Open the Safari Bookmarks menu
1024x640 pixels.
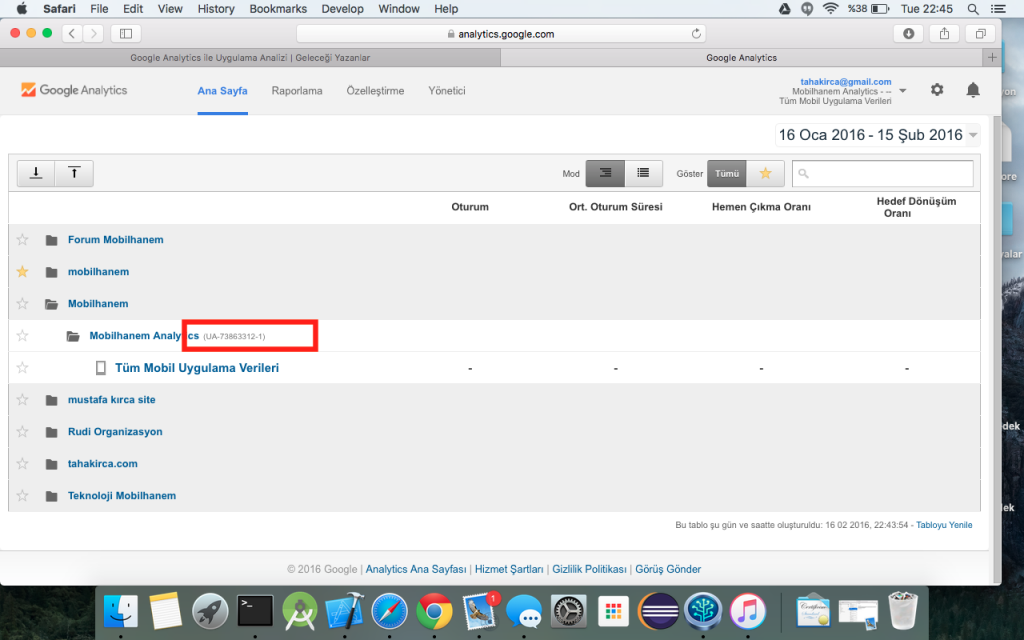pyautogui.click(x=278, y=8)
